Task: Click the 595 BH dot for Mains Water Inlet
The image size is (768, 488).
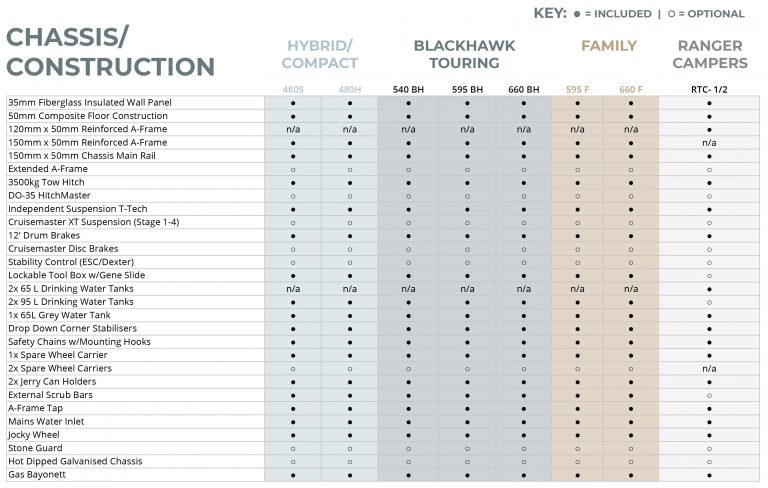Action: click(466, 421)
